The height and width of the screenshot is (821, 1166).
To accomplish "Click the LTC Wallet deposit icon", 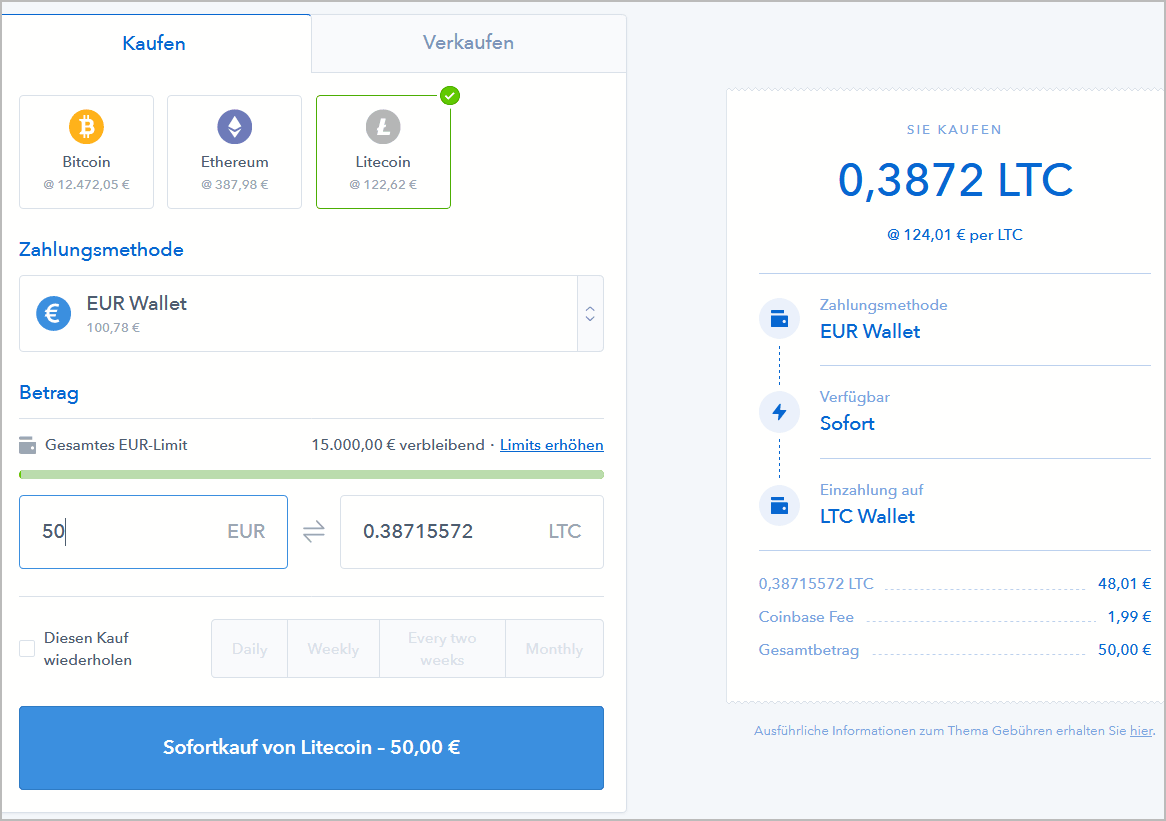I will (x=779, y=505).
